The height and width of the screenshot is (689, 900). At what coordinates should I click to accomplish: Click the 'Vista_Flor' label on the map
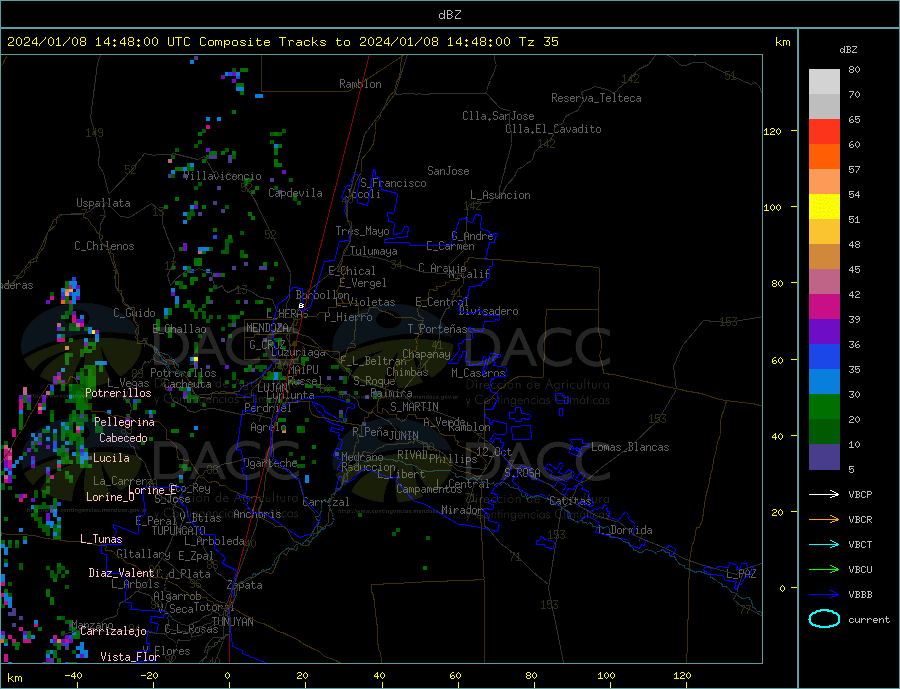130,657
